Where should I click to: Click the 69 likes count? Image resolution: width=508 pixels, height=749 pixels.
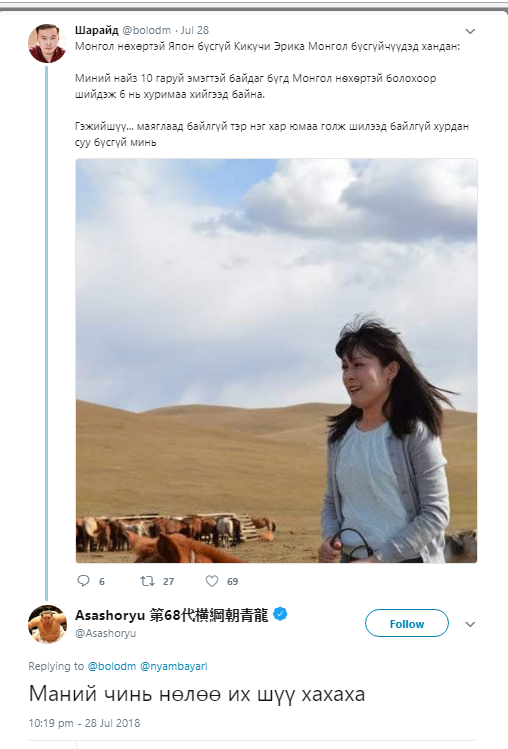pyautogui.click(x=232, y=581)
